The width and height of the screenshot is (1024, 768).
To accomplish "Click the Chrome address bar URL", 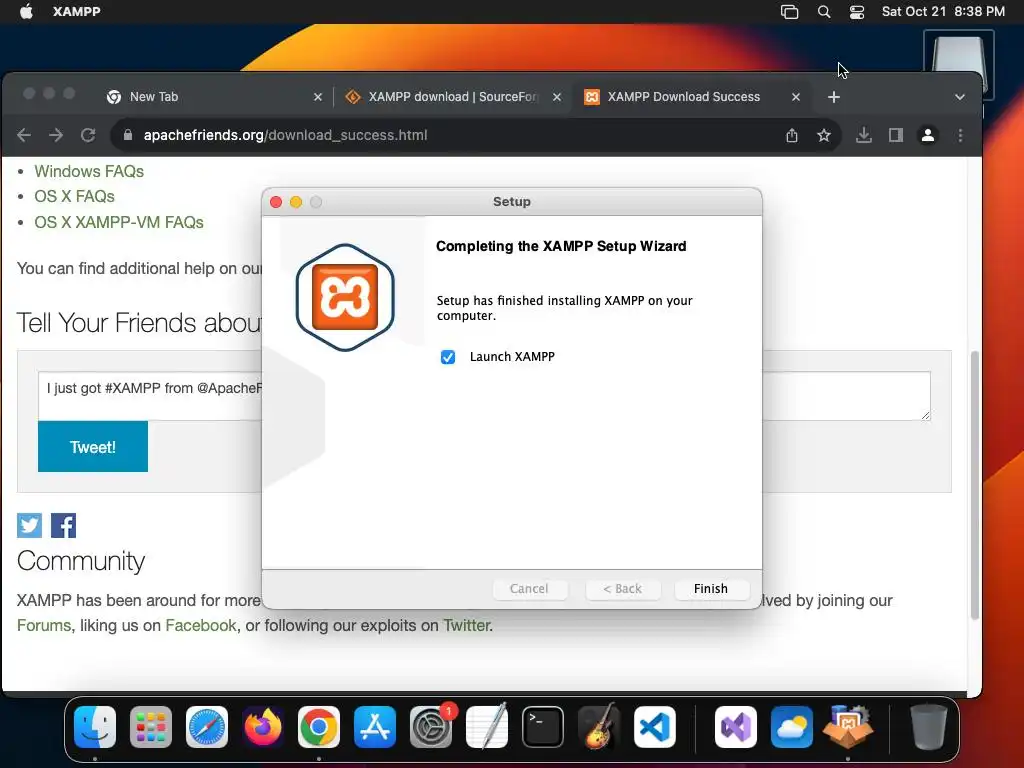I will pyautogui.click(x=285, y=135).
